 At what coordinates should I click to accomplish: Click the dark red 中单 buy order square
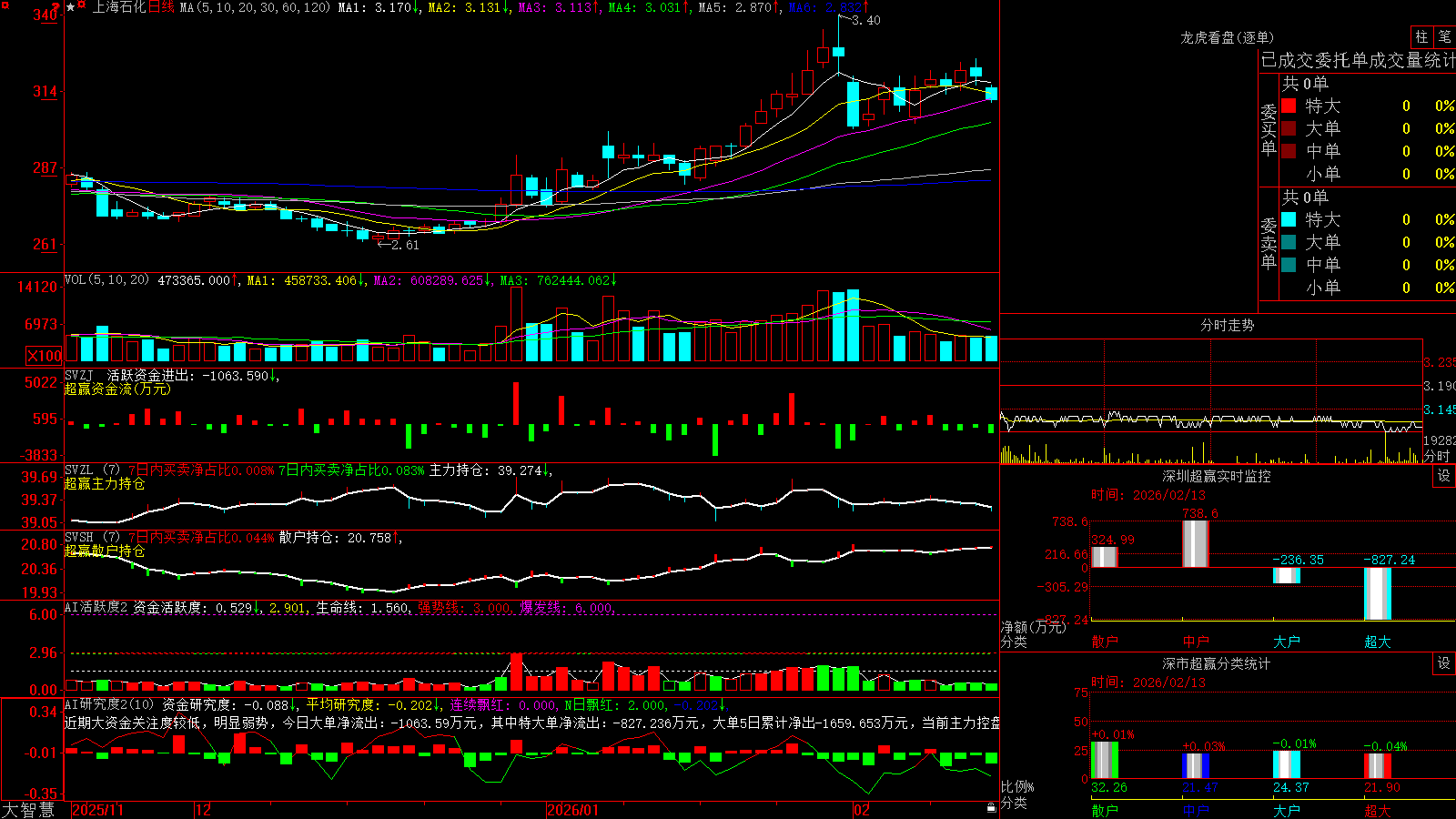tap(1289, 151)
